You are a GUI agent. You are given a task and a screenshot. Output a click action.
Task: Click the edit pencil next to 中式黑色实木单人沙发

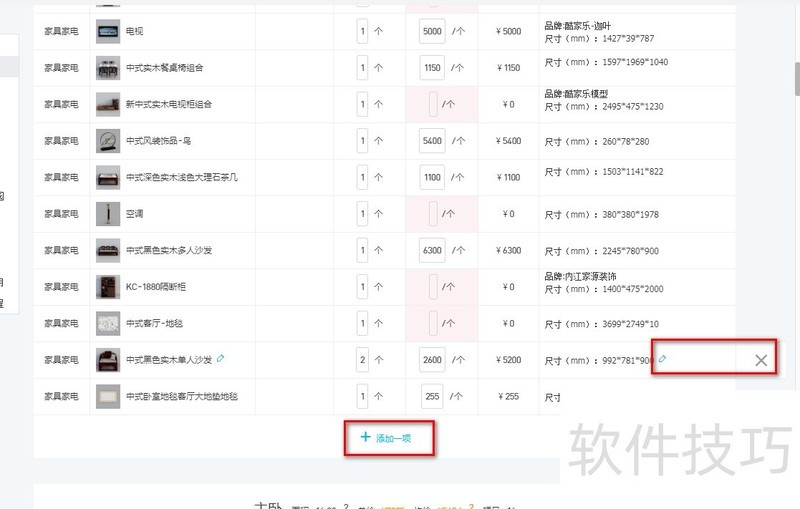tap(220, 359)
